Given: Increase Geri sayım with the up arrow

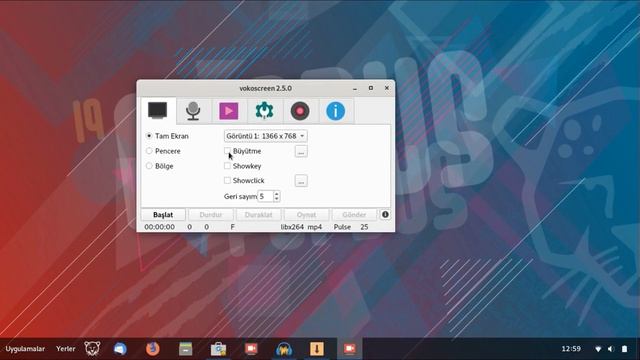Looking at the screenshot, I should coord(276,193).
